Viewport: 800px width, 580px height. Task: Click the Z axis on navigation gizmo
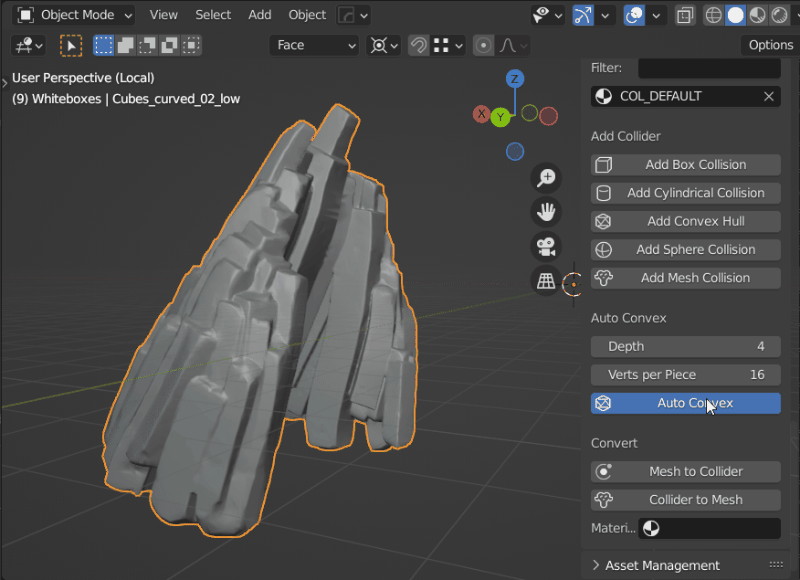(514, 79)
